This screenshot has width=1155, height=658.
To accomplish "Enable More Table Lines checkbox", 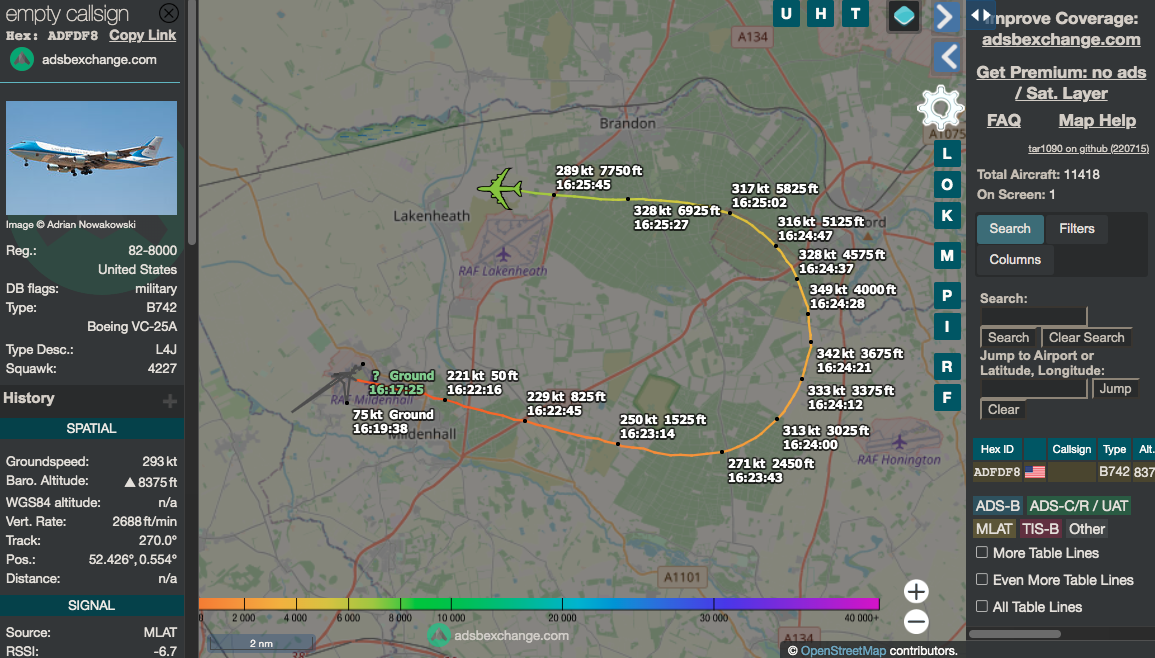I will (982, 553).
